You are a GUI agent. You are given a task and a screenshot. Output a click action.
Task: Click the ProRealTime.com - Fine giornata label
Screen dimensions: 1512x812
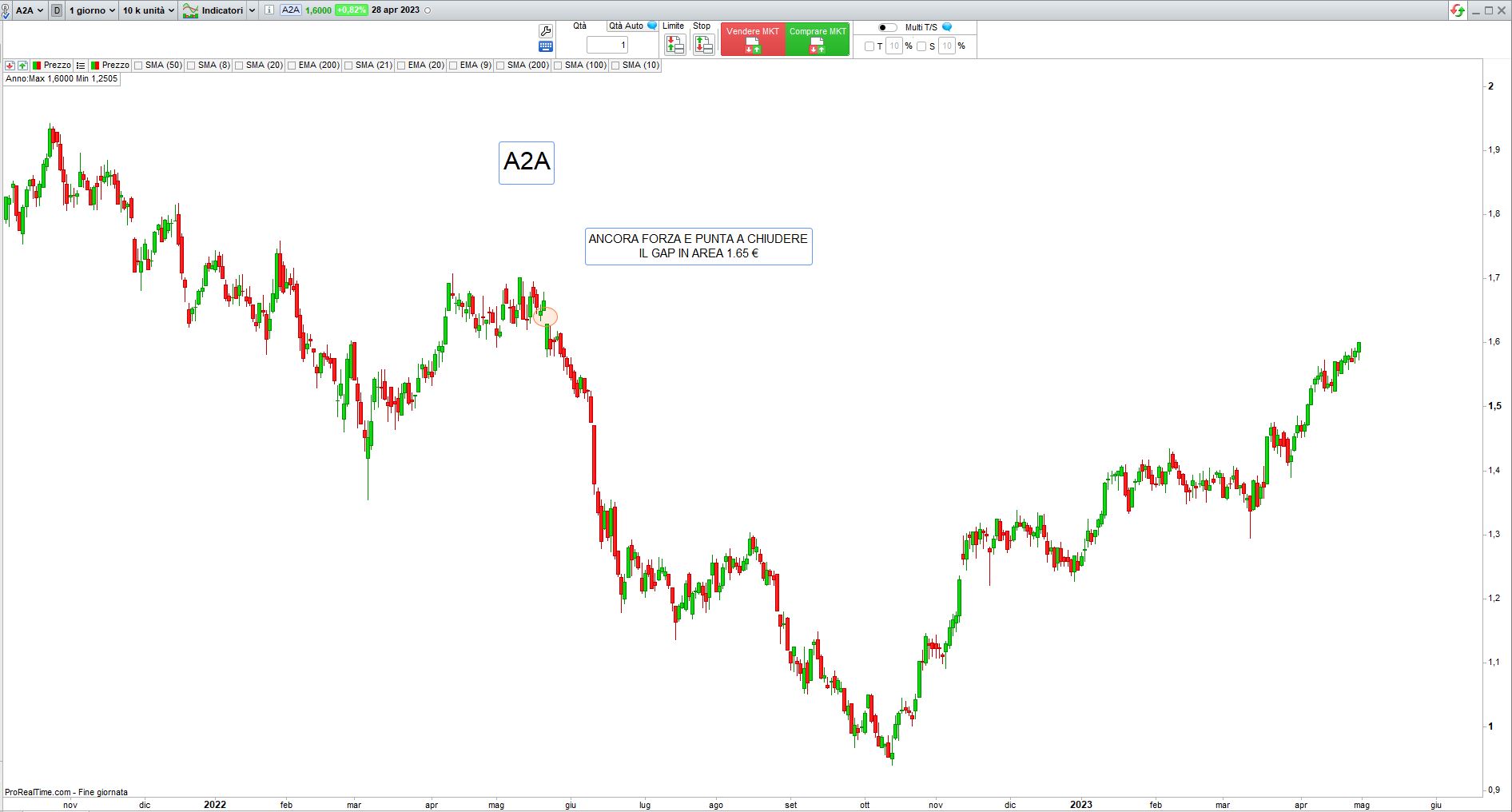66,792
